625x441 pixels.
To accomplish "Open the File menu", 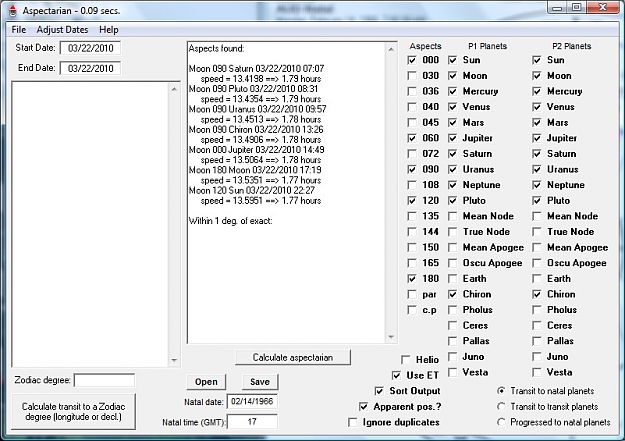I will [x=19, y=30].
